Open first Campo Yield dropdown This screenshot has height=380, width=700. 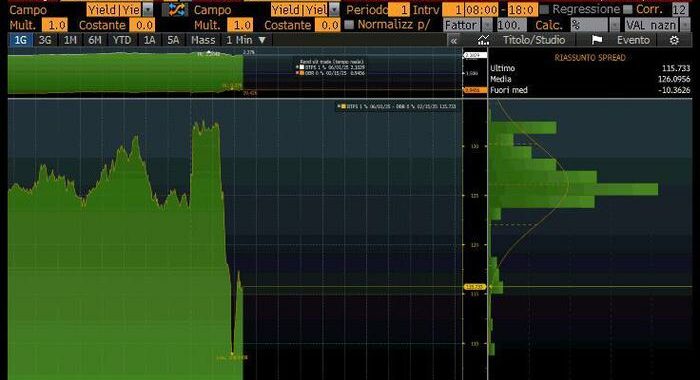point(149,10)
